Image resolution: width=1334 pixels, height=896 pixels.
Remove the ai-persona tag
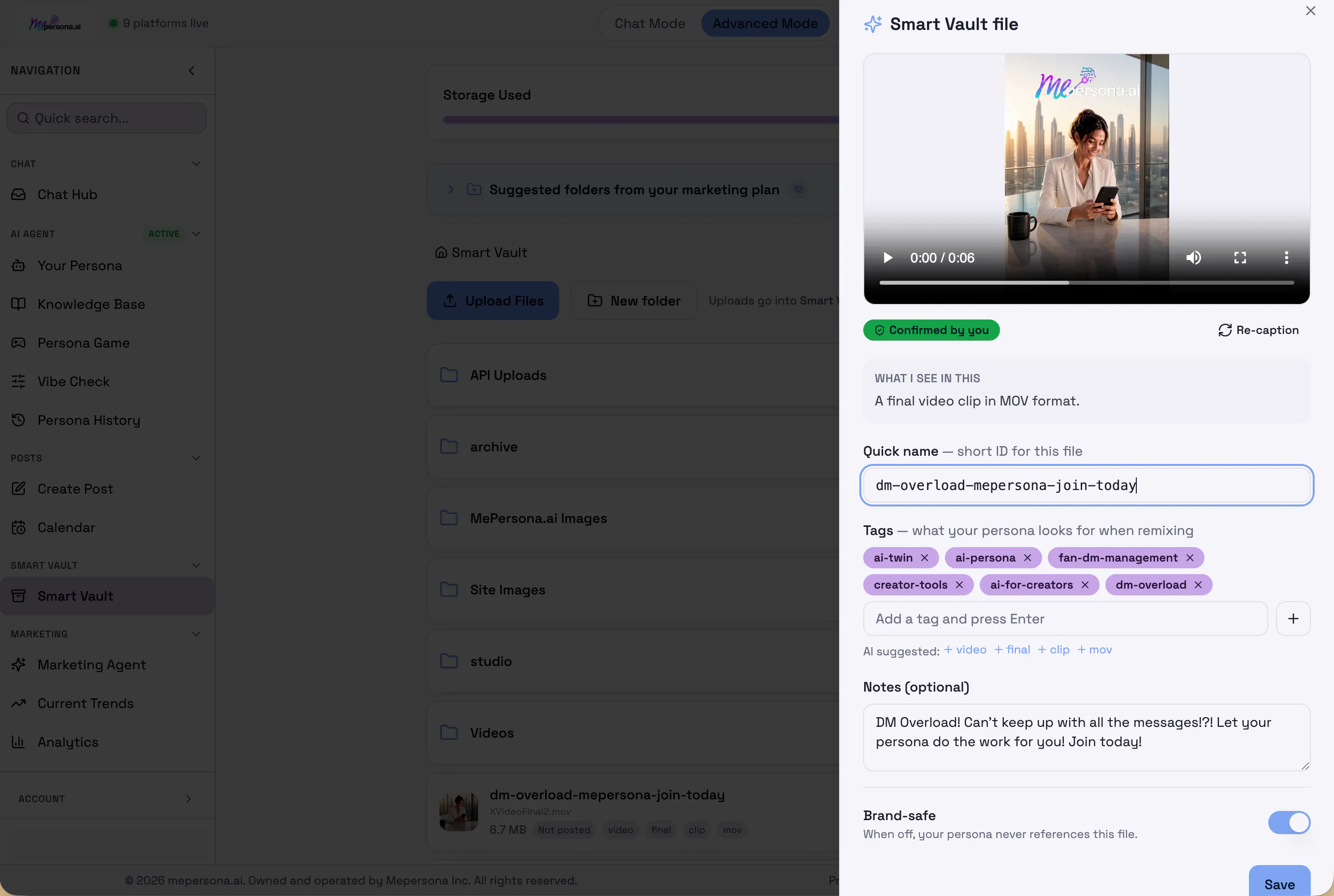(x=1027, y=558)
